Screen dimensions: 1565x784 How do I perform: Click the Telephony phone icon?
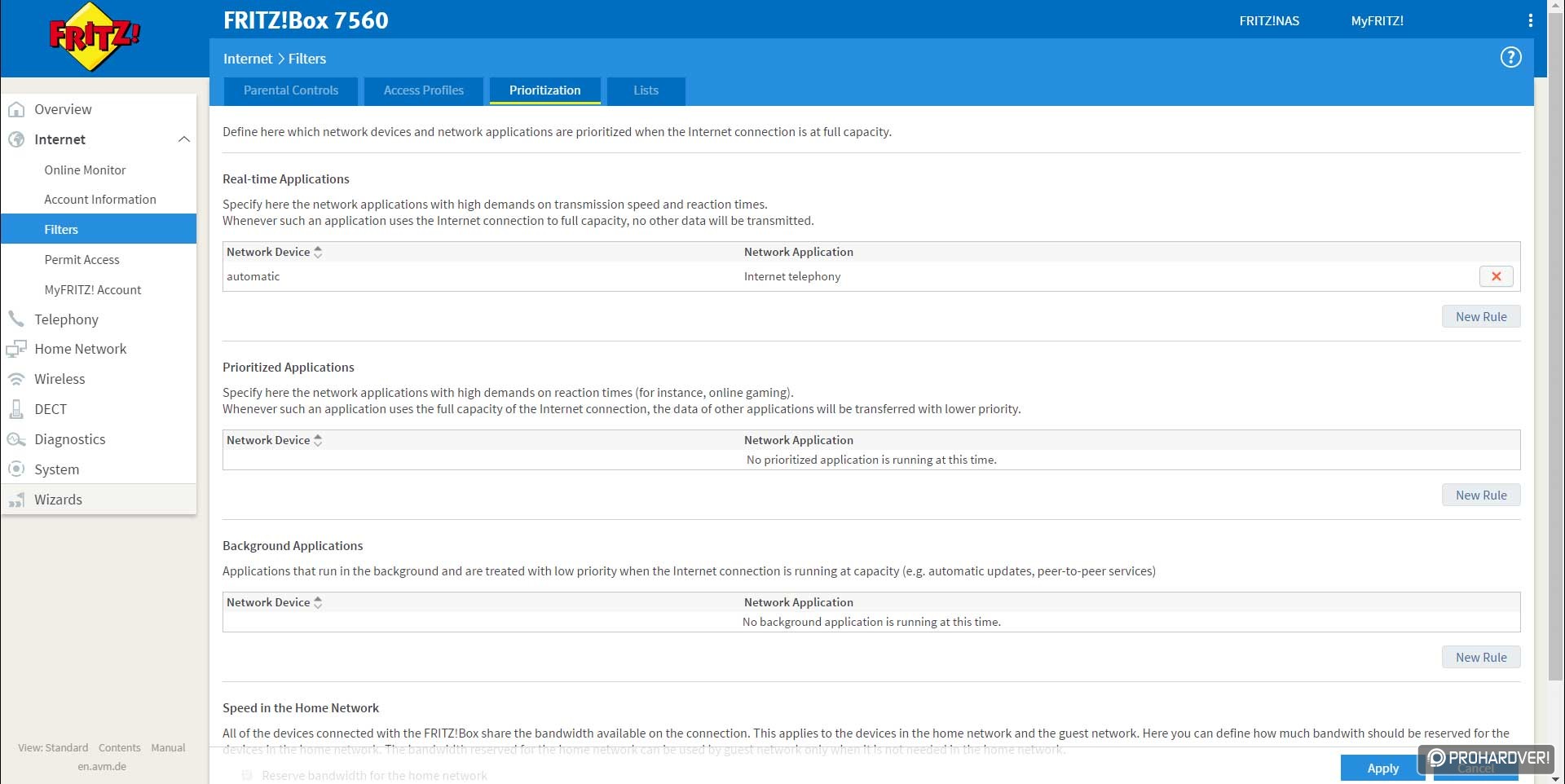(x=16, y=319)
